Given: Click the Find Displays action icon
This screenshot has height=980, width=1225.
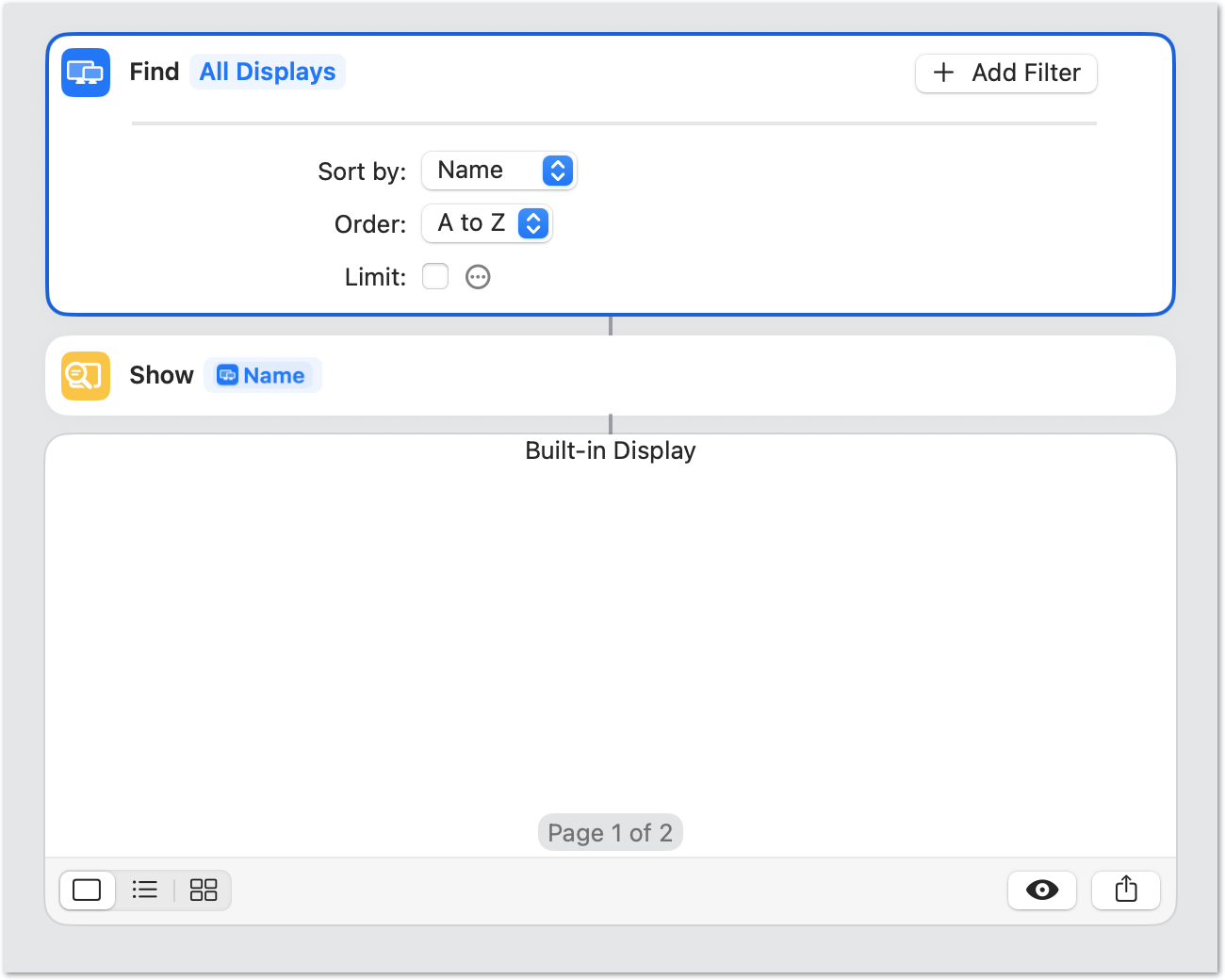Looking at the screenshot, I should (x=86, y=73).
